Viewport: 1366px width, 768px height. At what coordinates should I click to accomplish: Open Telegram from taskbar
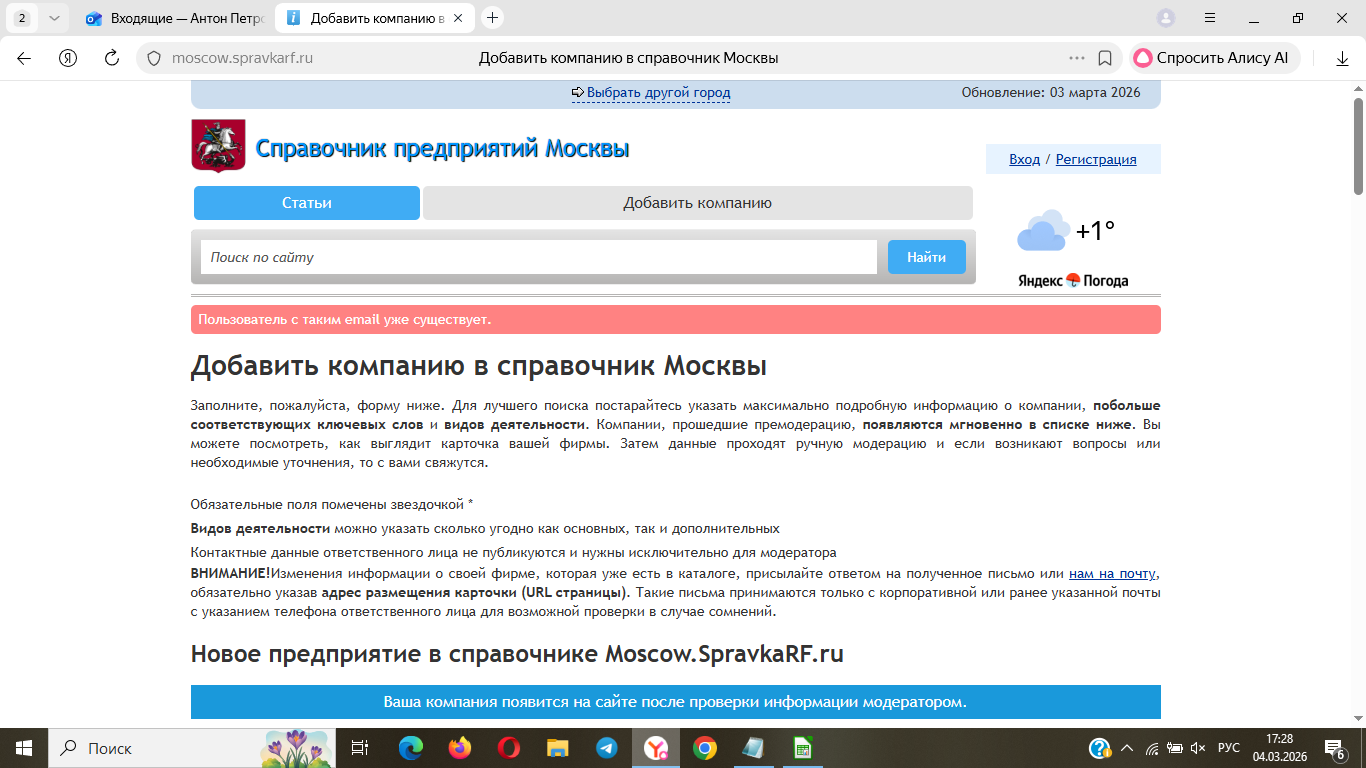(607, 748)
